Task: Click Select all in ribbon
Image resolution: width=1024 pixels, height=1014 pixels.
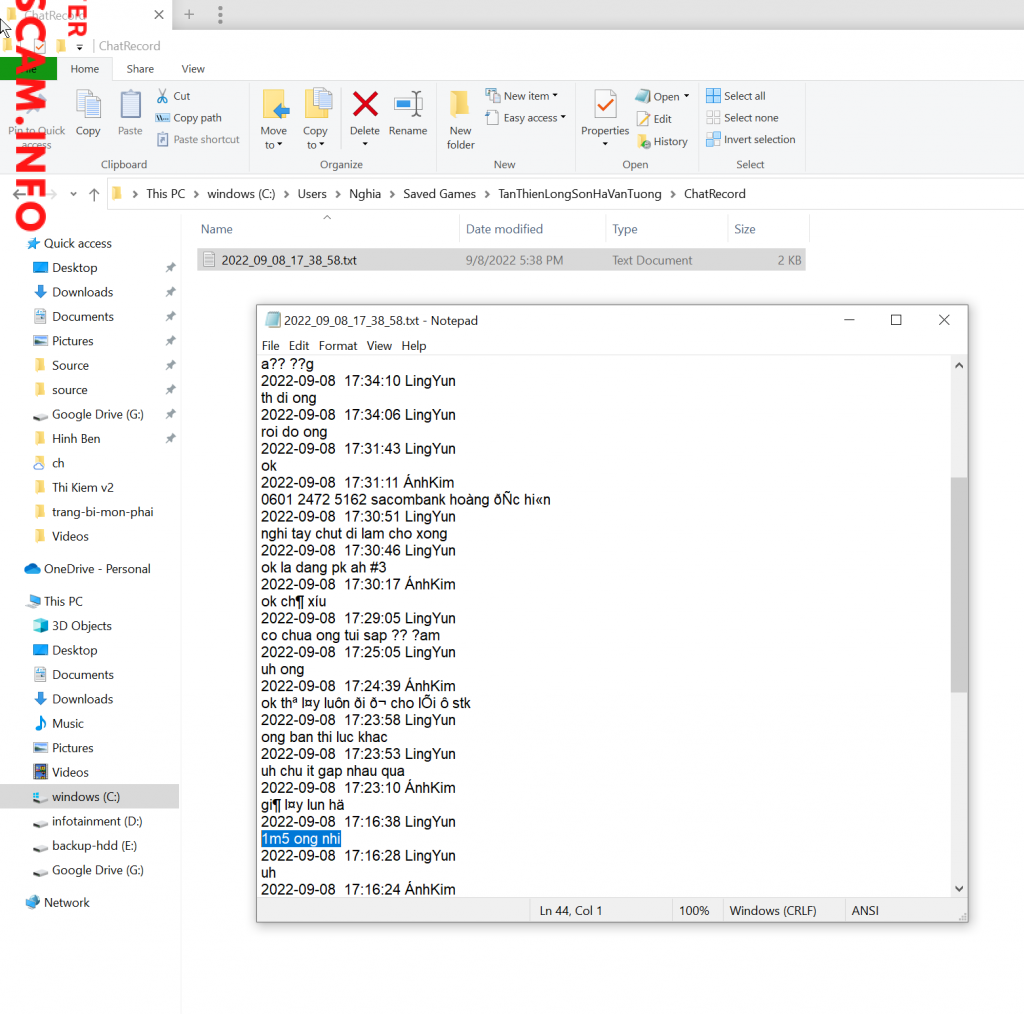Action: point(736,96)
